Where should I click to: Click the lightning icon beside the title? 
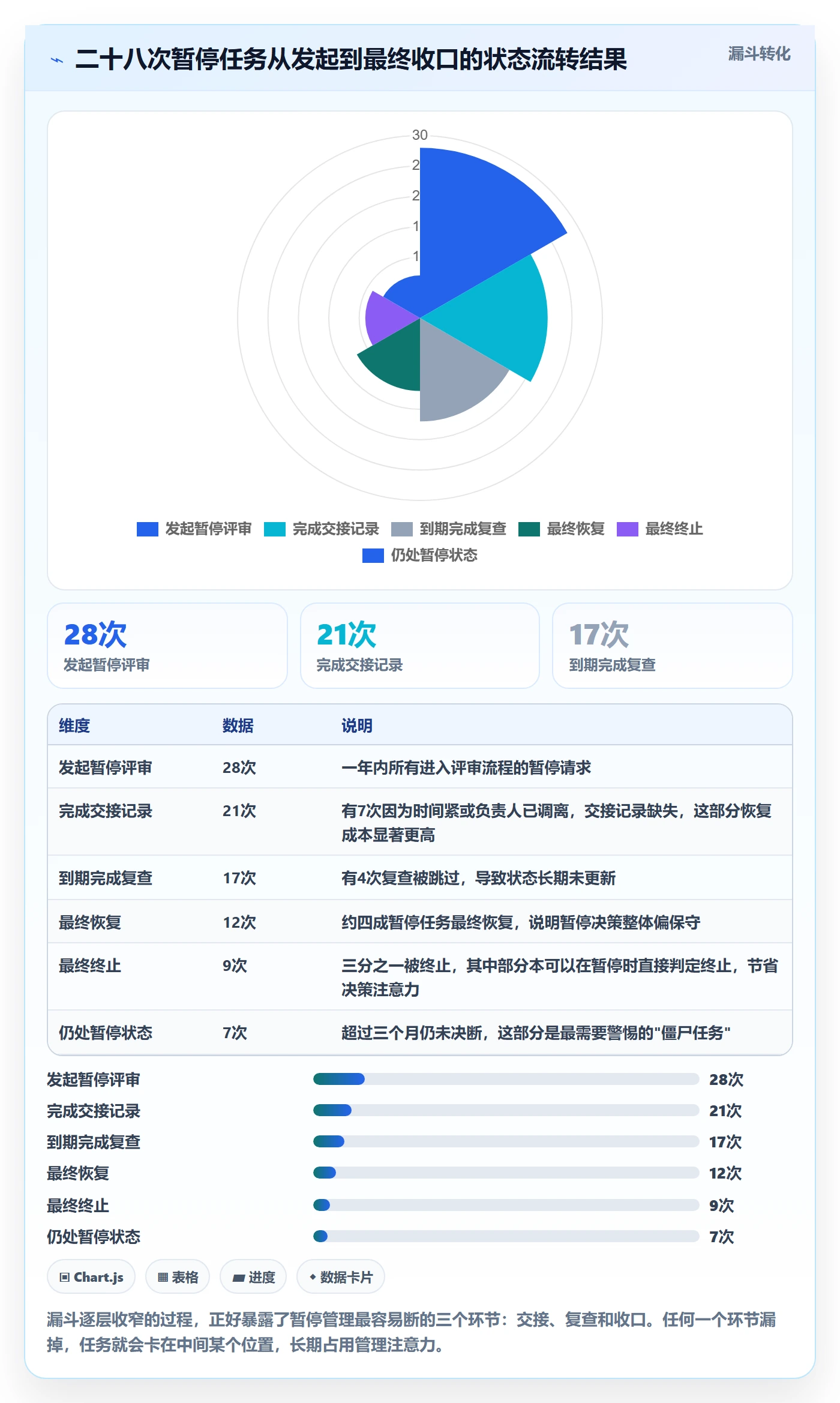pos(57,60)
